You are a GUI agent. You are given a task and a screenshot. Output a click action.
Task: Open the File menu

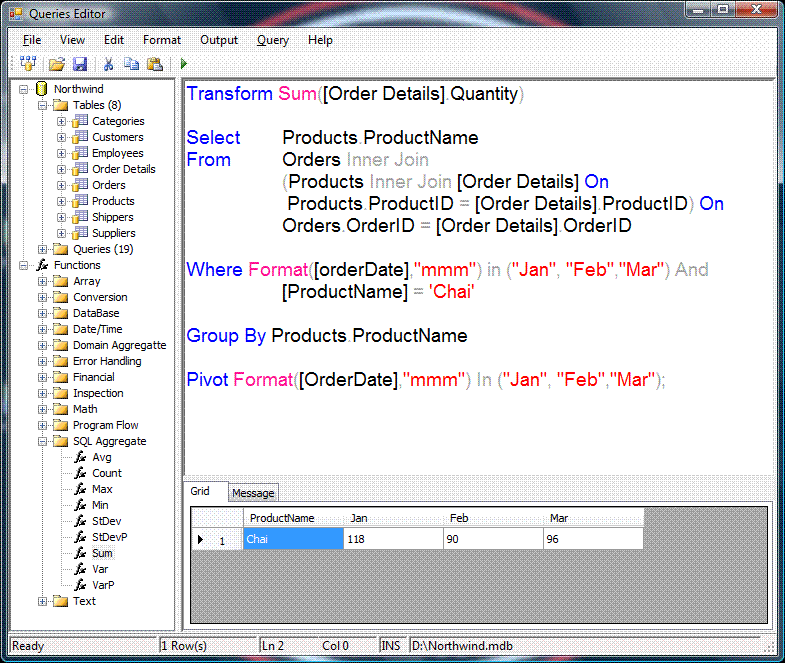click(32, 40)
